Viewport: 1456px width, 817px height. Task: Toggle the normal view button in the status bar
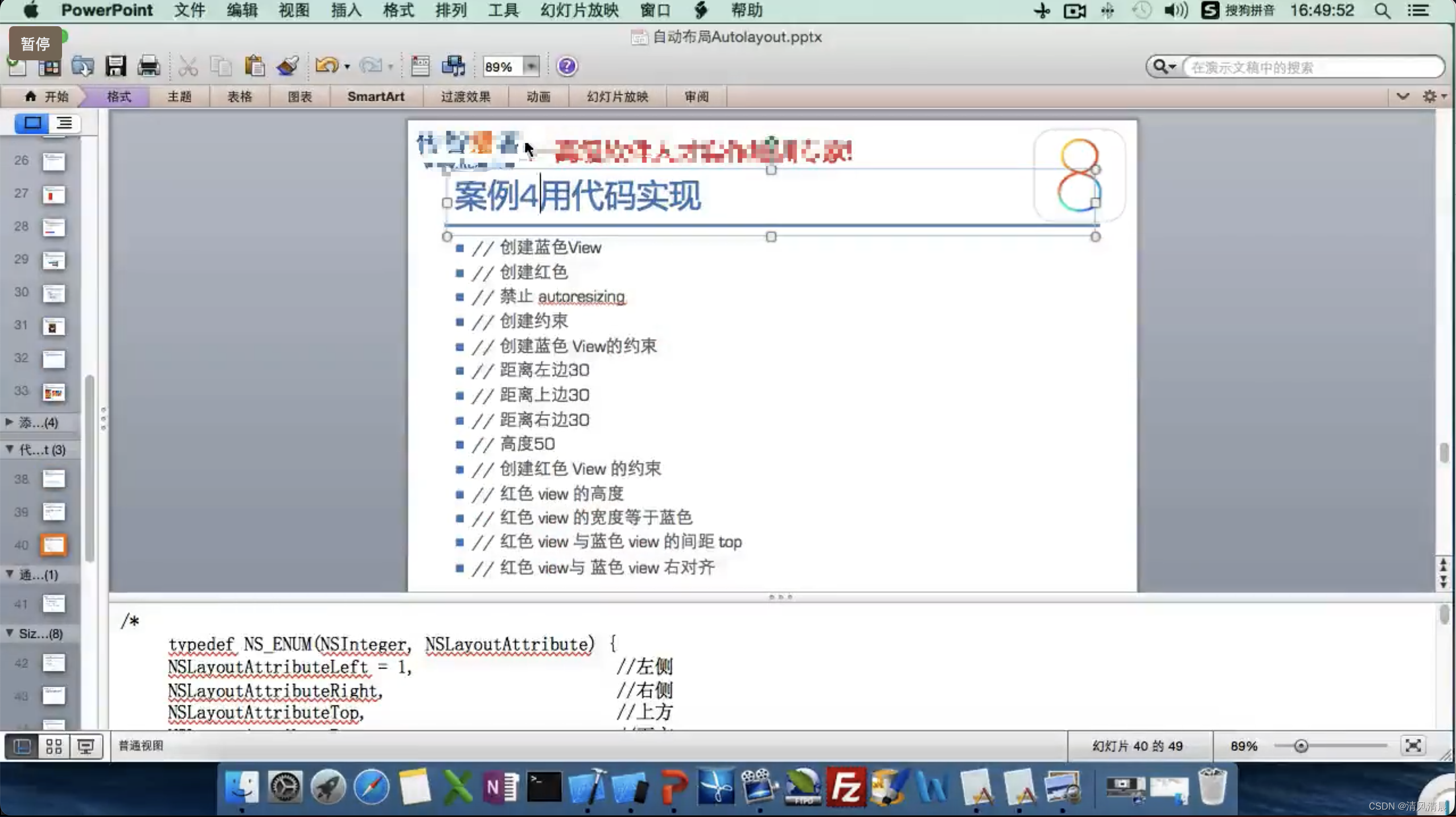[22, 746]
